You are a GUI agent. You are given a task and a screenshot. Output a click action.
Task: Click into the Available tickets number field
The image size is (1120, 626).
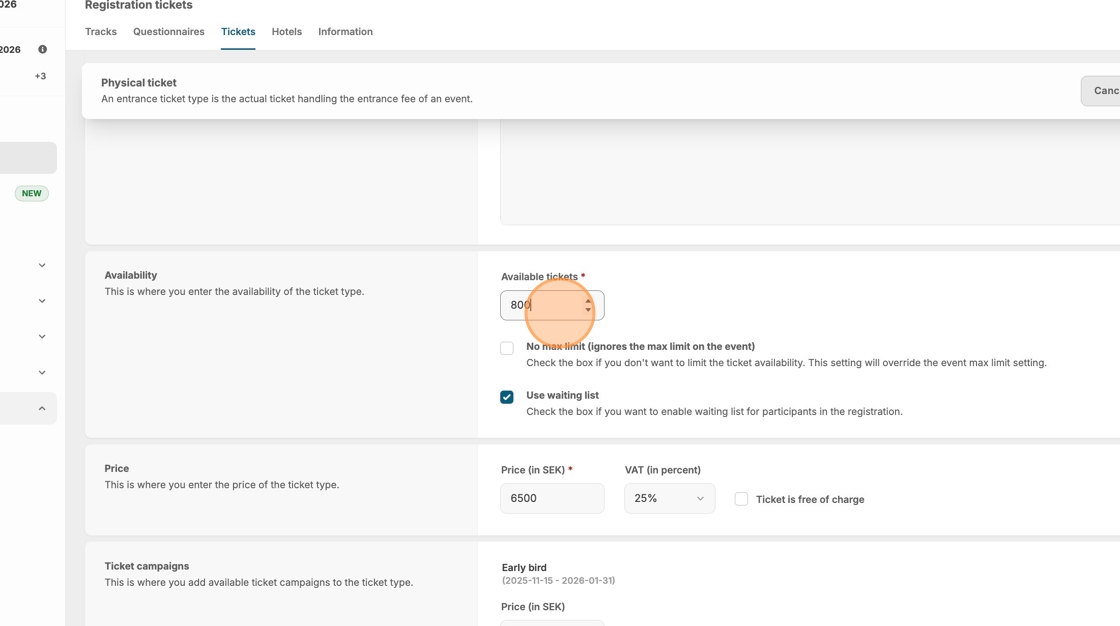pyautogui.click(x=540, y=305)
